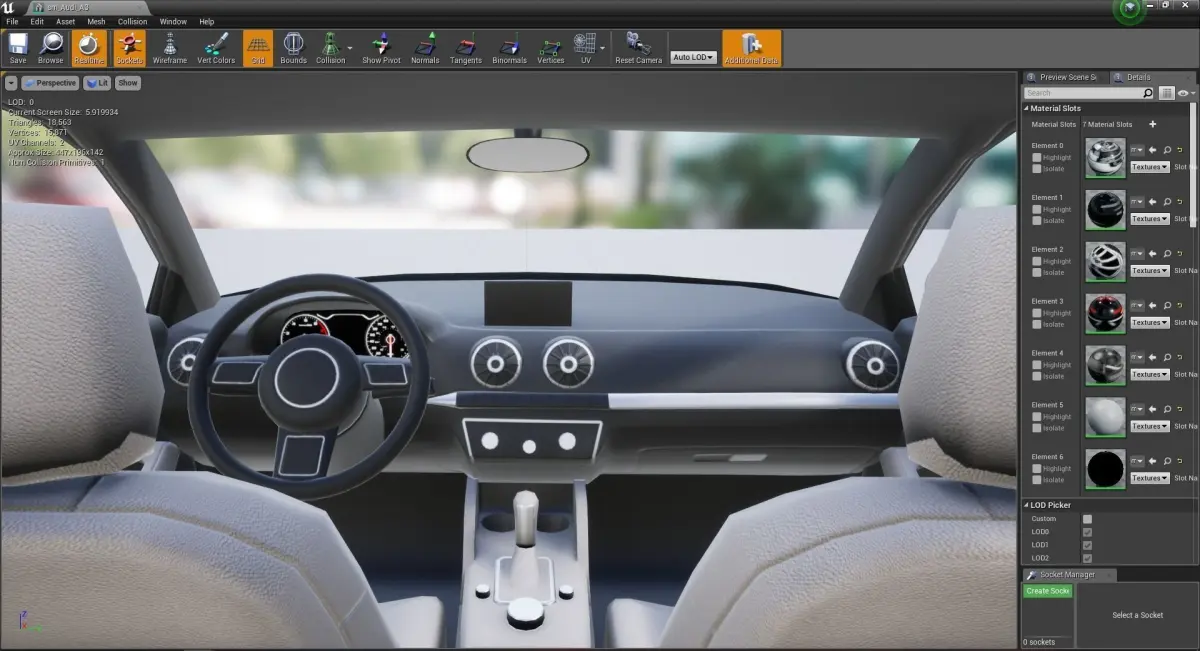The width and height of the screenshot is (1200, 651).
Task: Collapse the LOD Picker section
Action: [x=1026, y=505]
